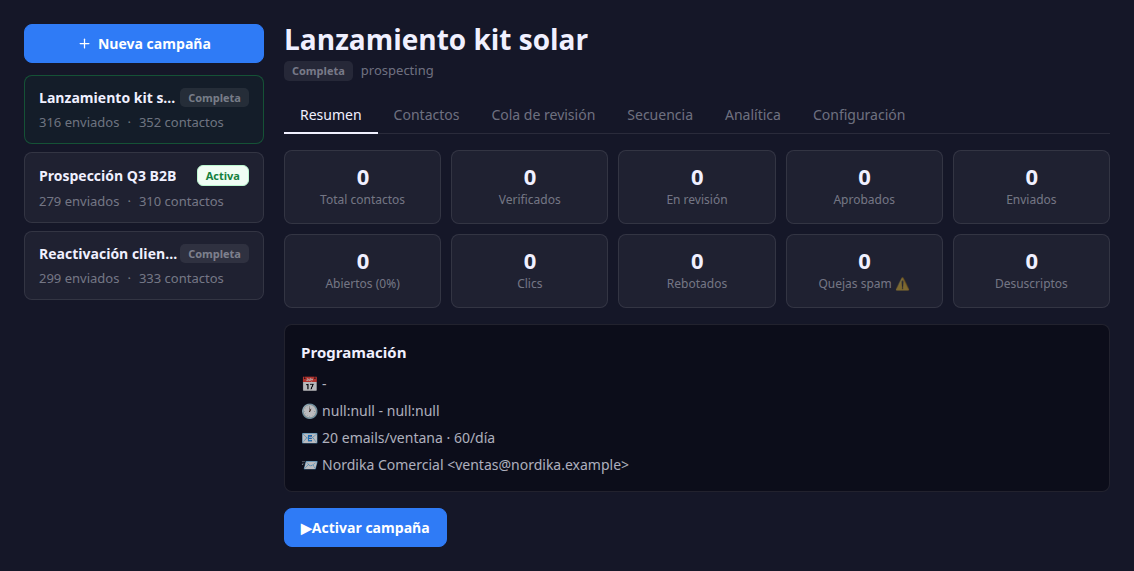Click the Quejas spam stat card
Image resolution: width=1134 pixels, height=571 pixels.
click(x=864, y=270)
